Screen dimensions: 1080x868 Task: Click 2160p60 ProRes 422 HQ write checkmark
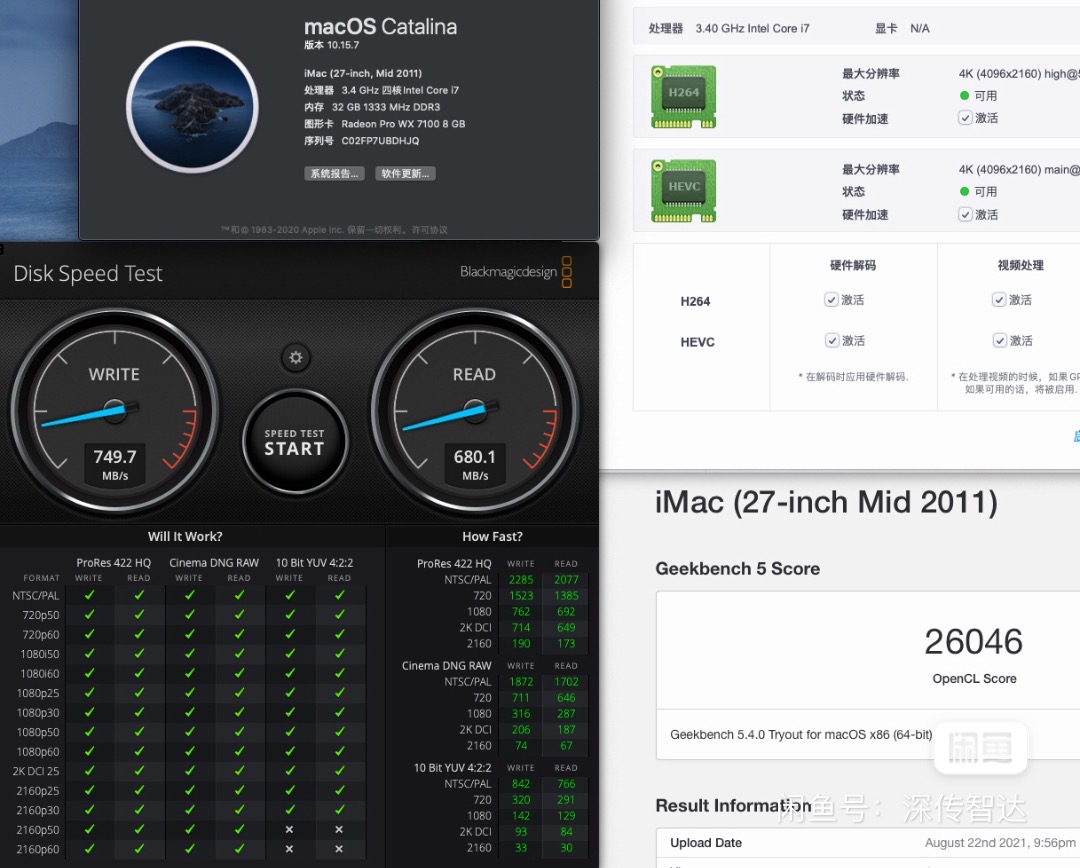coord(90,849)
